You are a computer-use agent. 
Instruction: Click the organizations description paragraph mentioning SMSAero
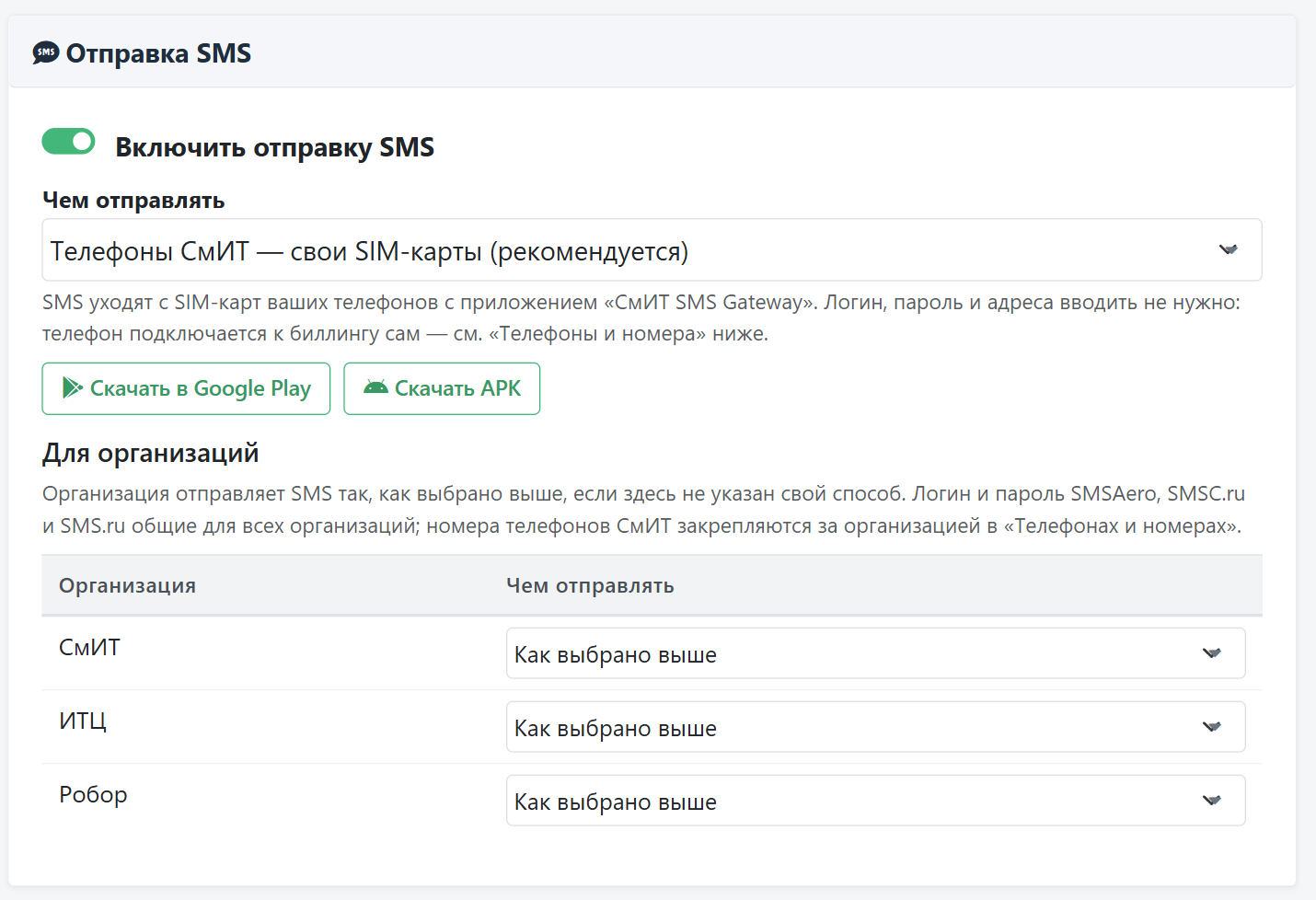(x=643, y=510)
